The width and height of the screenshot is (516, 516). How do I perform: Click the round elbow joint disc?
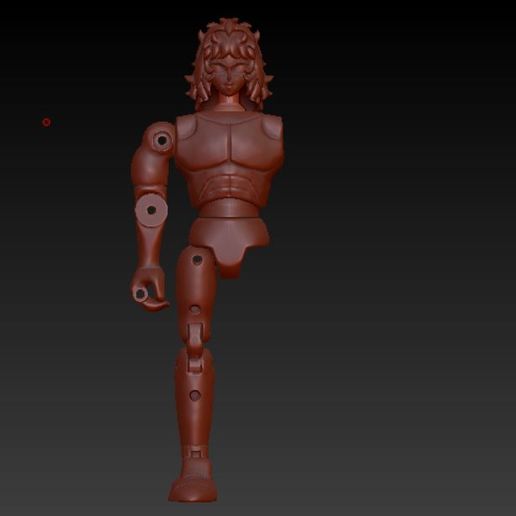151,210
